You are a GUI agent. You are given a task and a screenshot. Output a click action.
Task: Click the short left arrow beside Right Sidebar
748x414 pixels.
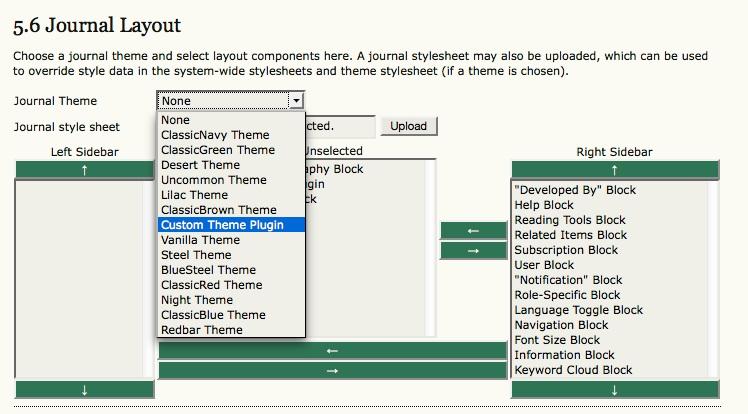click(x=473, y=231)
